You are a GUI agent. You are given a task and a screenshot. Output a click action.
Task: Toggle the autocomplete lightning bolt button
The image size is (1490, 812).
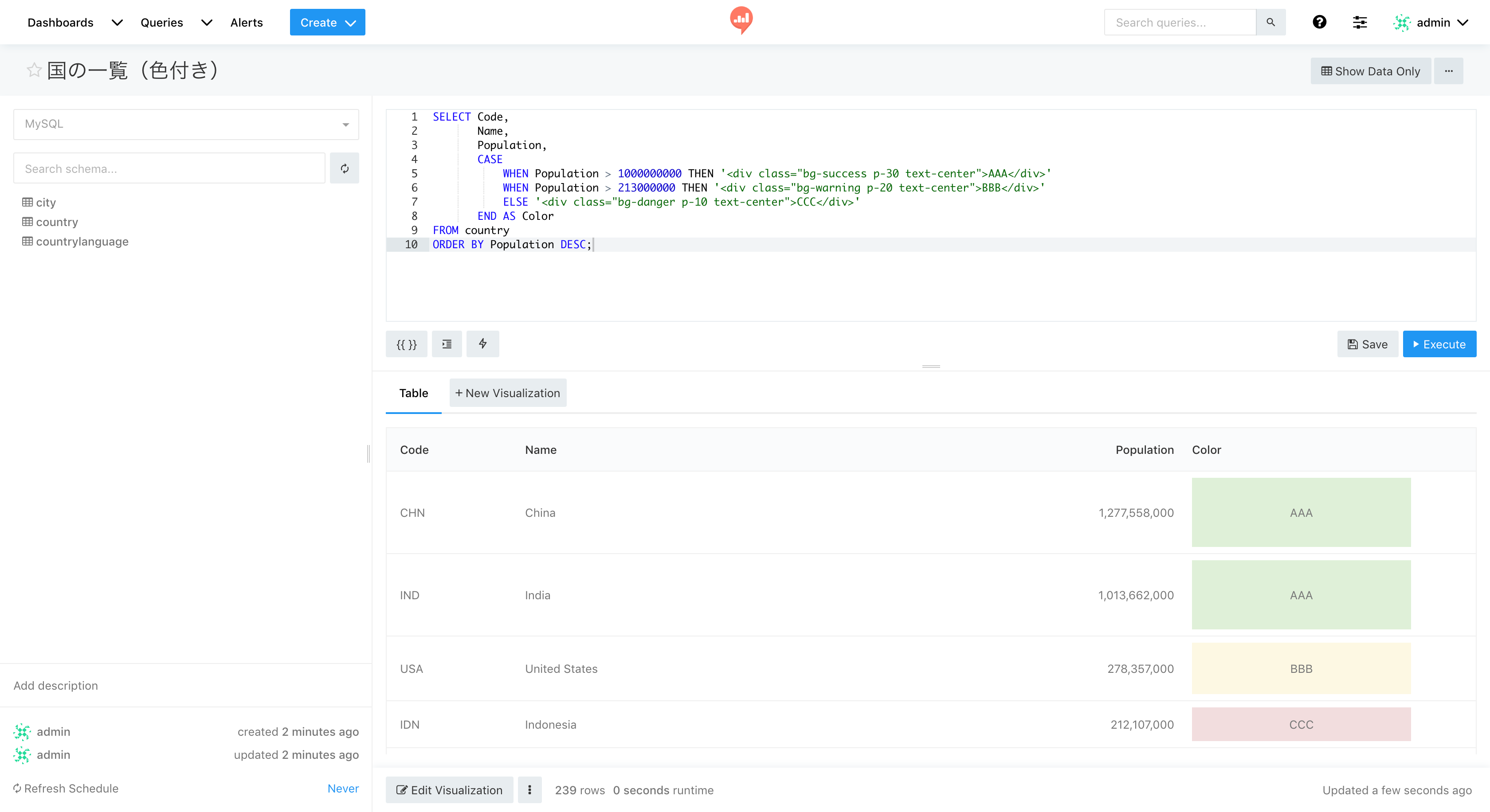pos(482,344)
